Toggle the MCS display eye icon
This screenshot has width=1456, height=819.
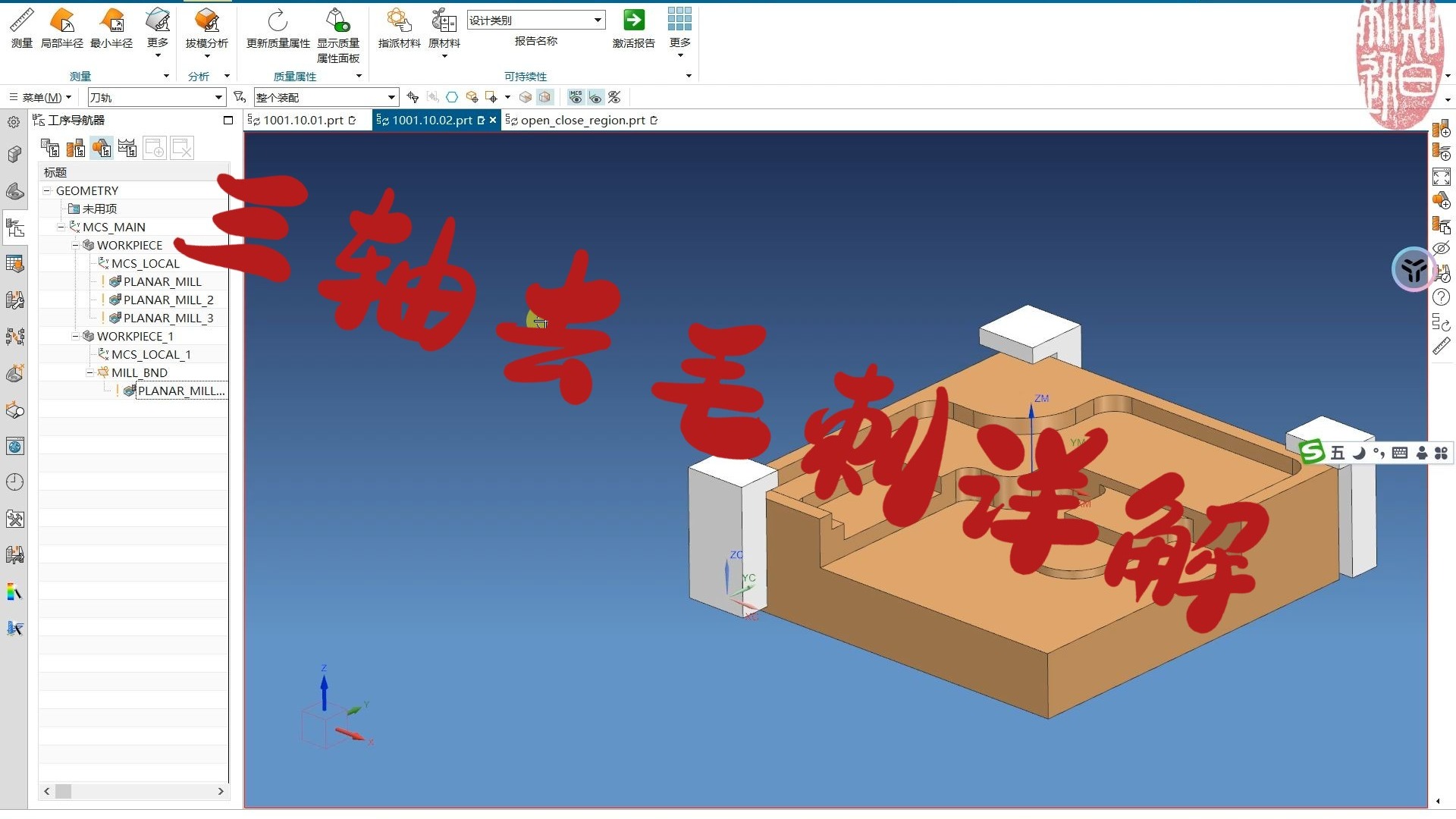576,97
